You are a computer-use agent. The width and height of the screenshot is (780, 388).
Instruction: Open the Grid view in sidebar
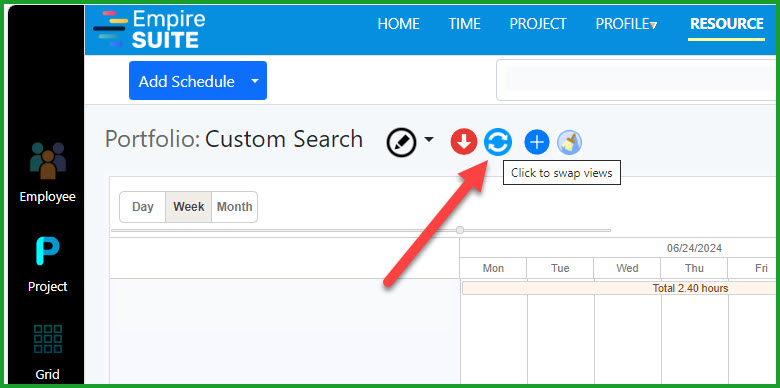click(x=48, y=352)
